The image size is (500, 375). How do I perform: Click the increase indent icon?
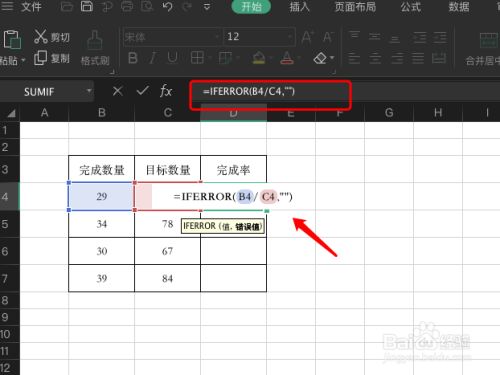coord(440,37)
